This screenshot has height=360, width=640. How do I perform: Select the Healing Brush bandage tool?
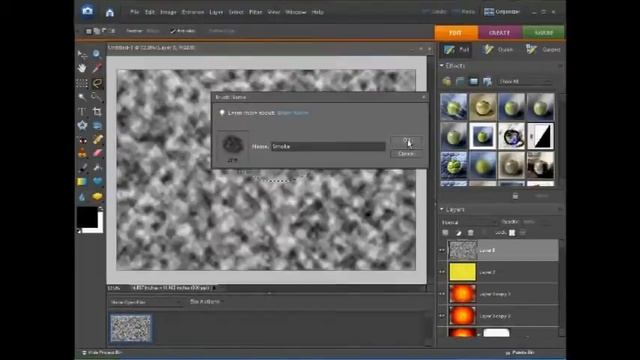pos(97,140)
